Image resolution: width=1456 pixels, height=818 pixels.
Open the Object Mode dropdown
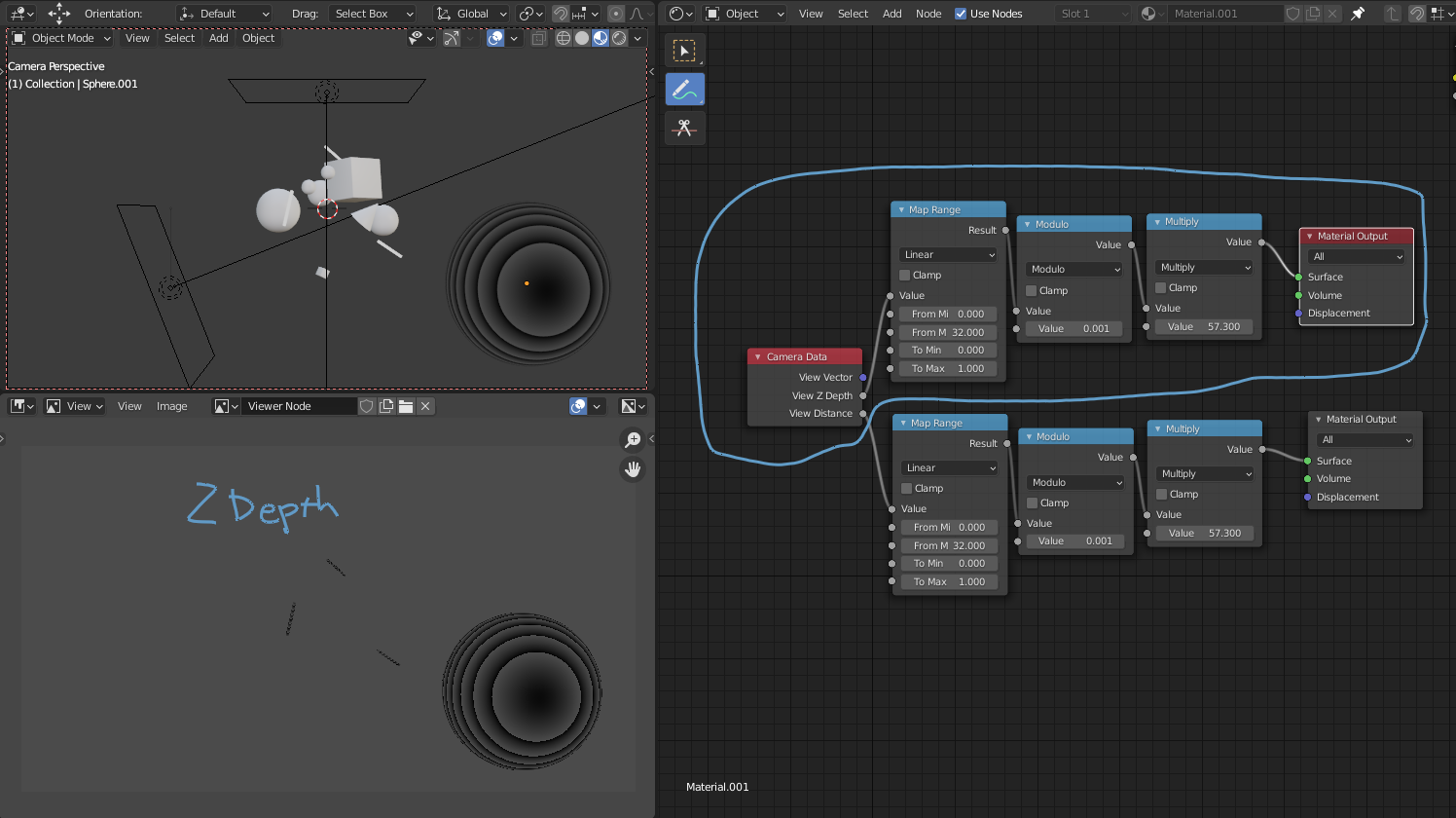tap(62, 38)
